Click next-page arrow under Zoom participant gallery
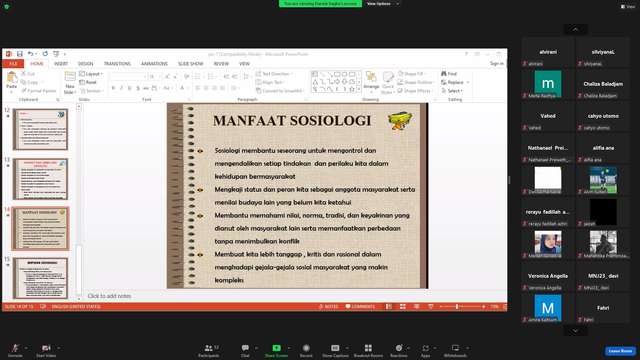640x360 pixels. coord(576,331)
